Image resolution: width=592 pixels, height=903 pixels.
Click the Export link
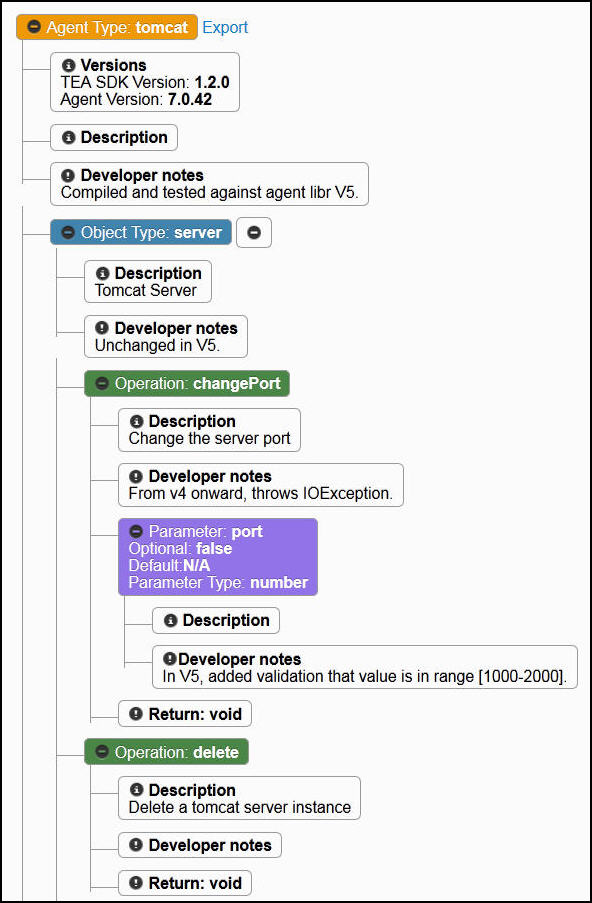225,27
